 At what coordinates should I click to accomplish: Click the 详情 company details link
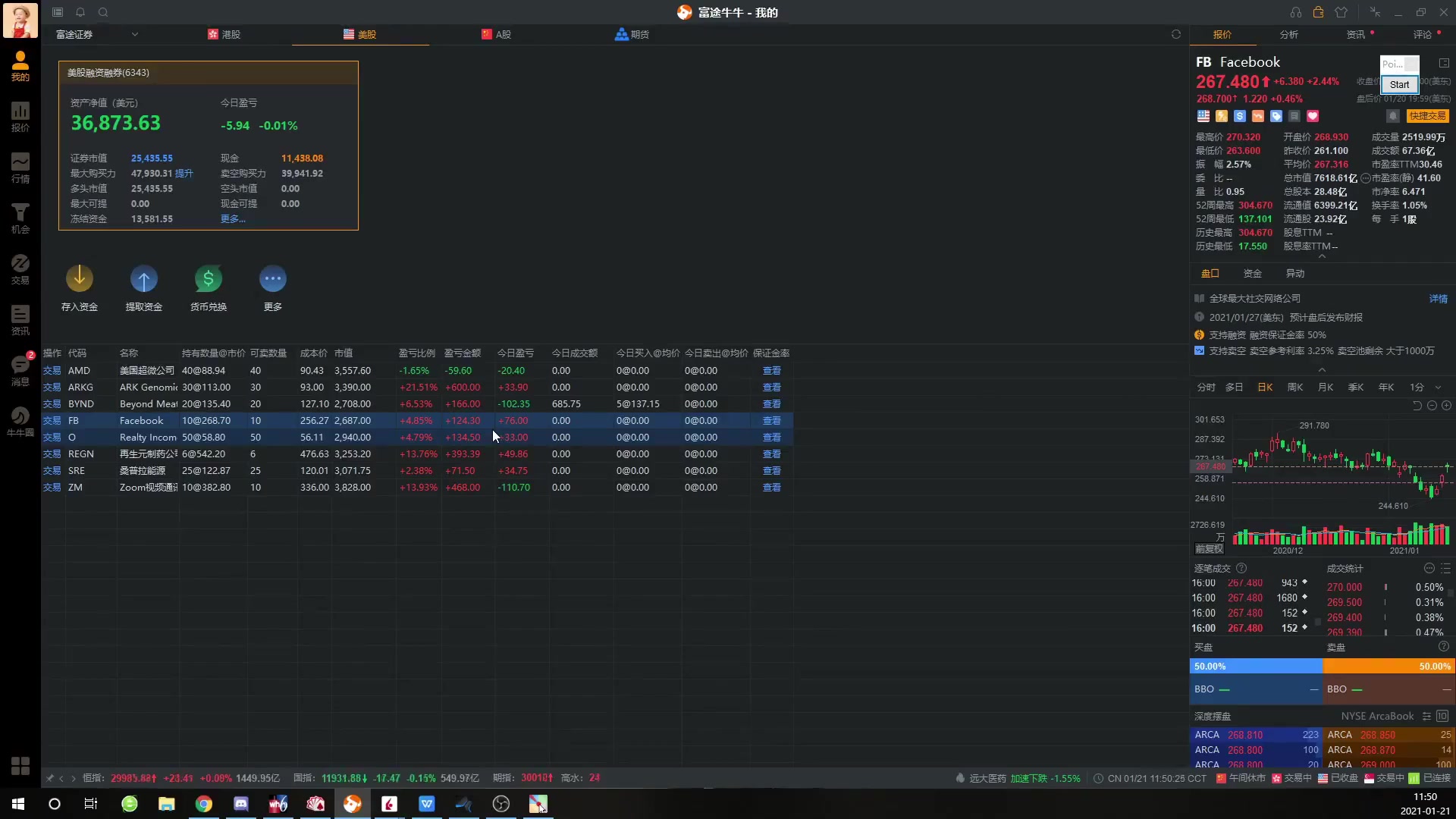point(1439,299)
